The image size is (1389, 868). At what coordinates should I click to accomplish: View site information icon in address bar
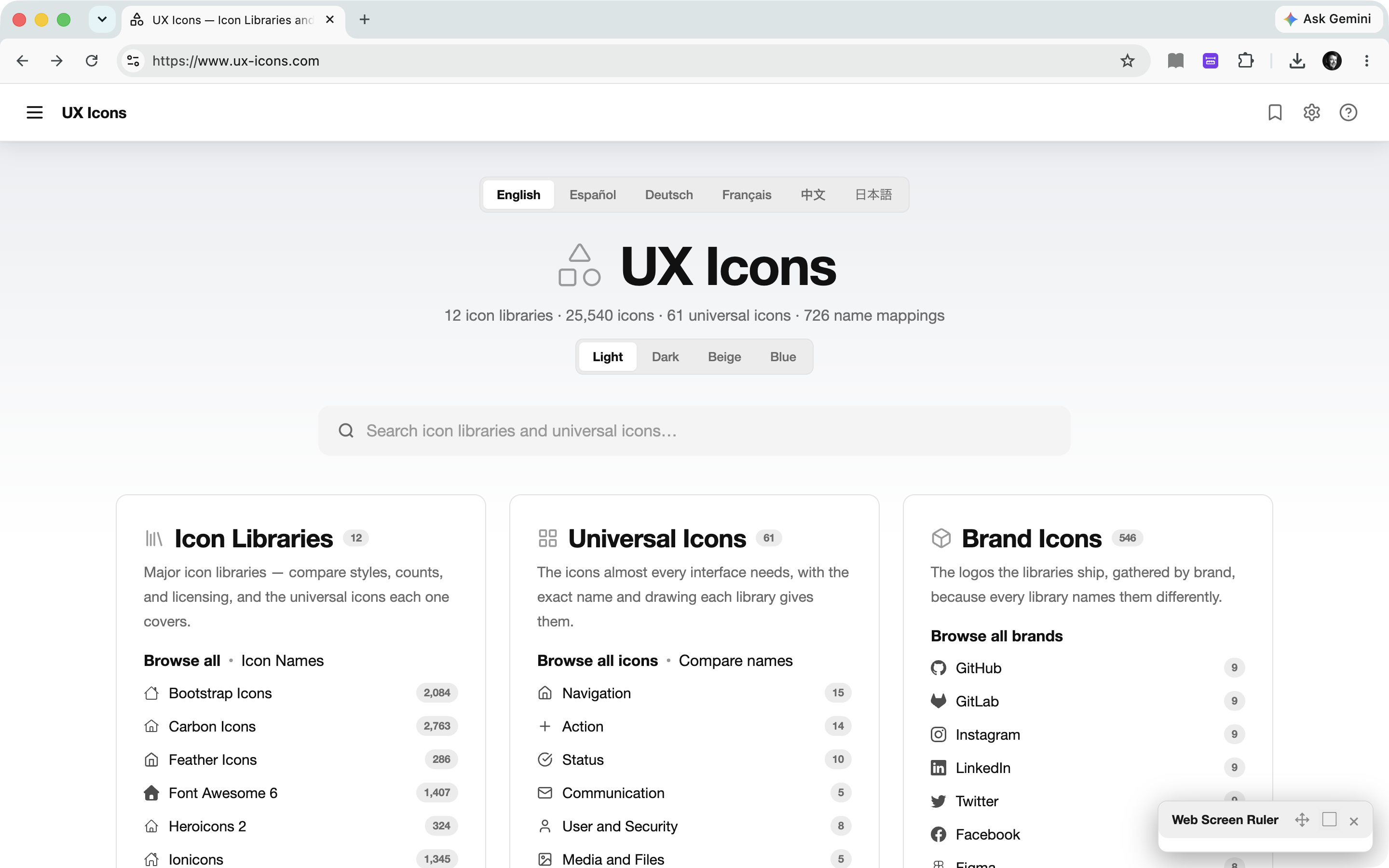click(x=133, y=61)
